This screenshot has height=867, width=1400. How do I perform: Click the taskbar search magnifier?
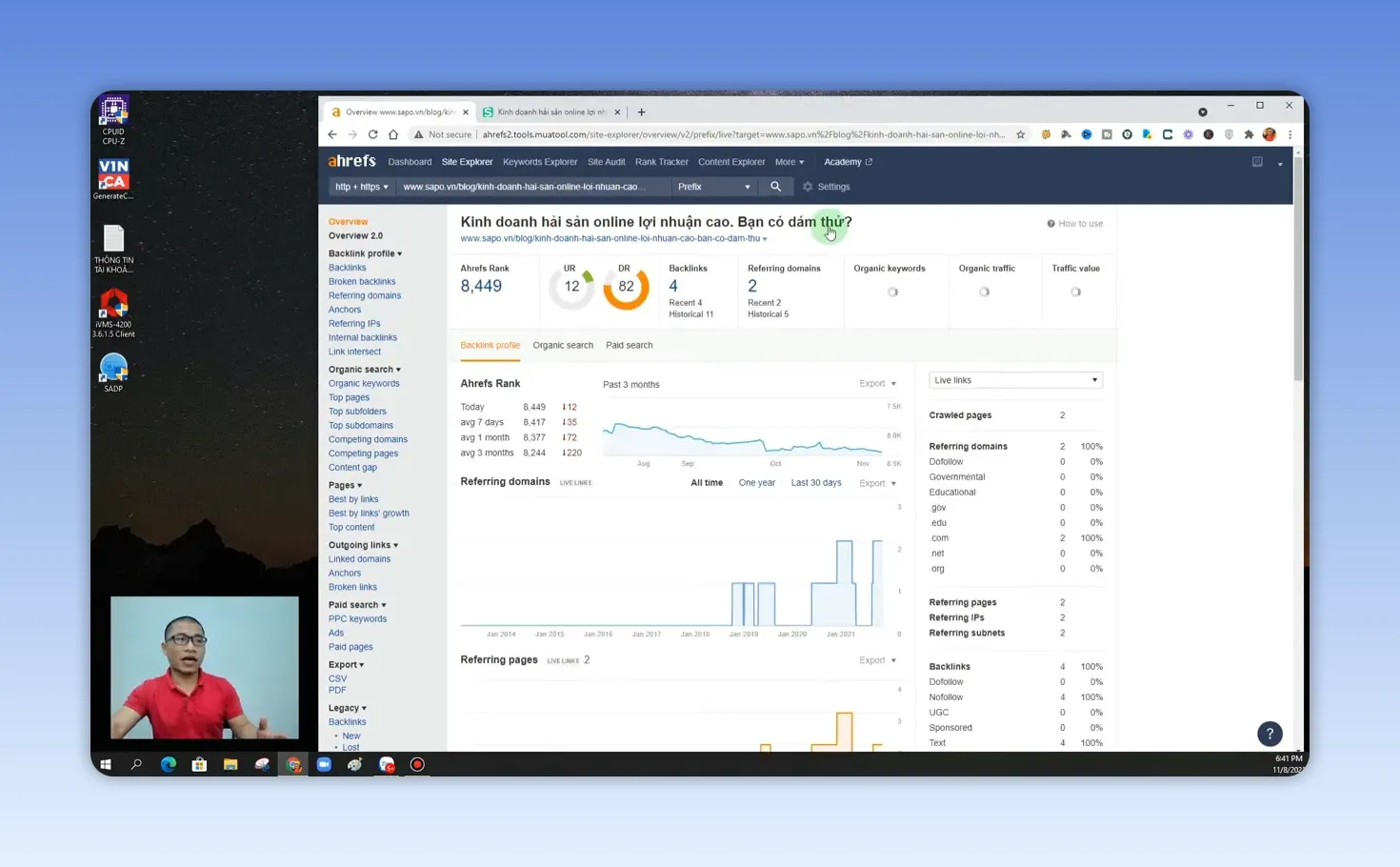click(x=136, y=764)
